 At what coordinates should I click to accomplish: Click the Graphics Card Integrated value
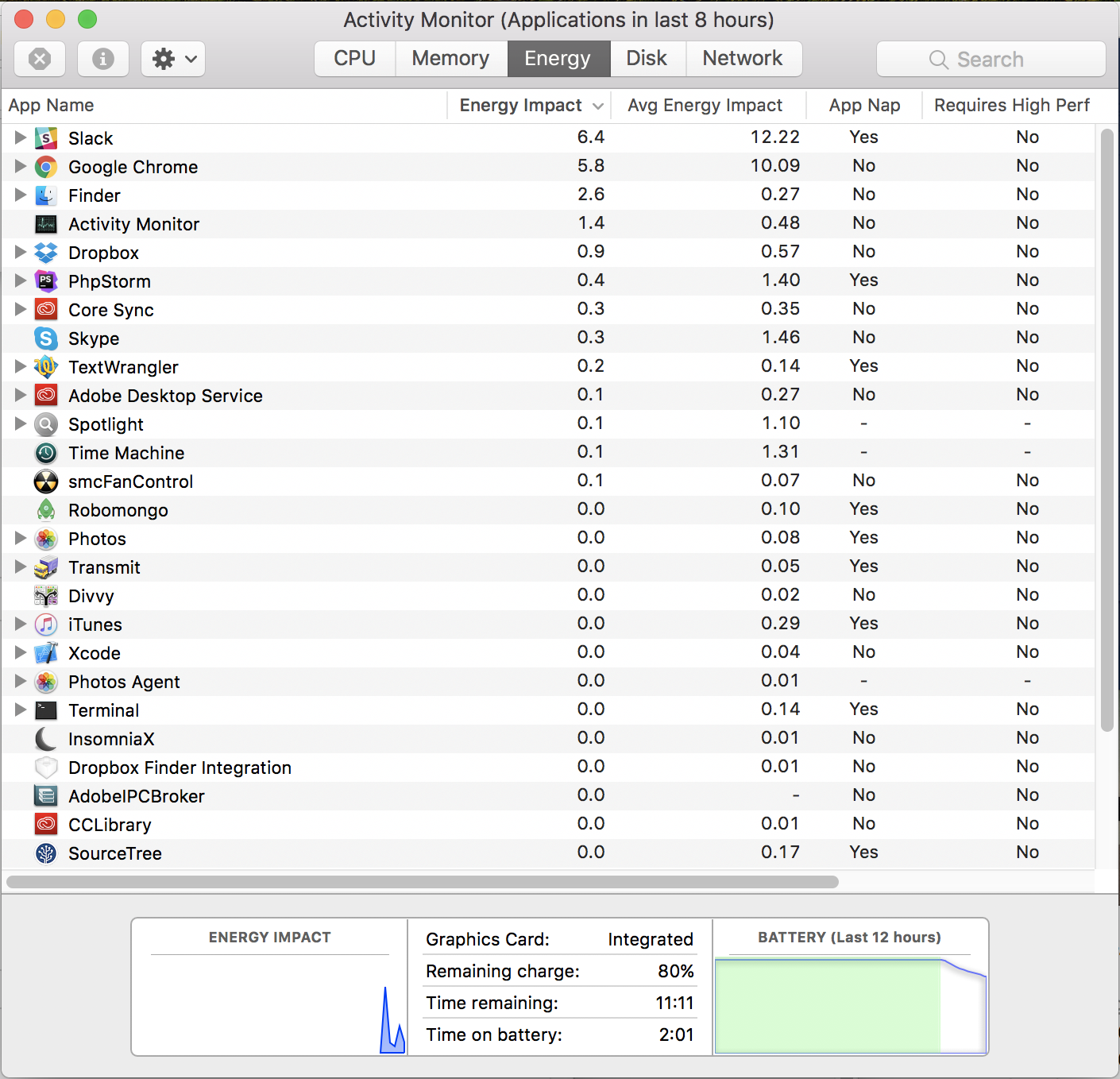(651, 939)
